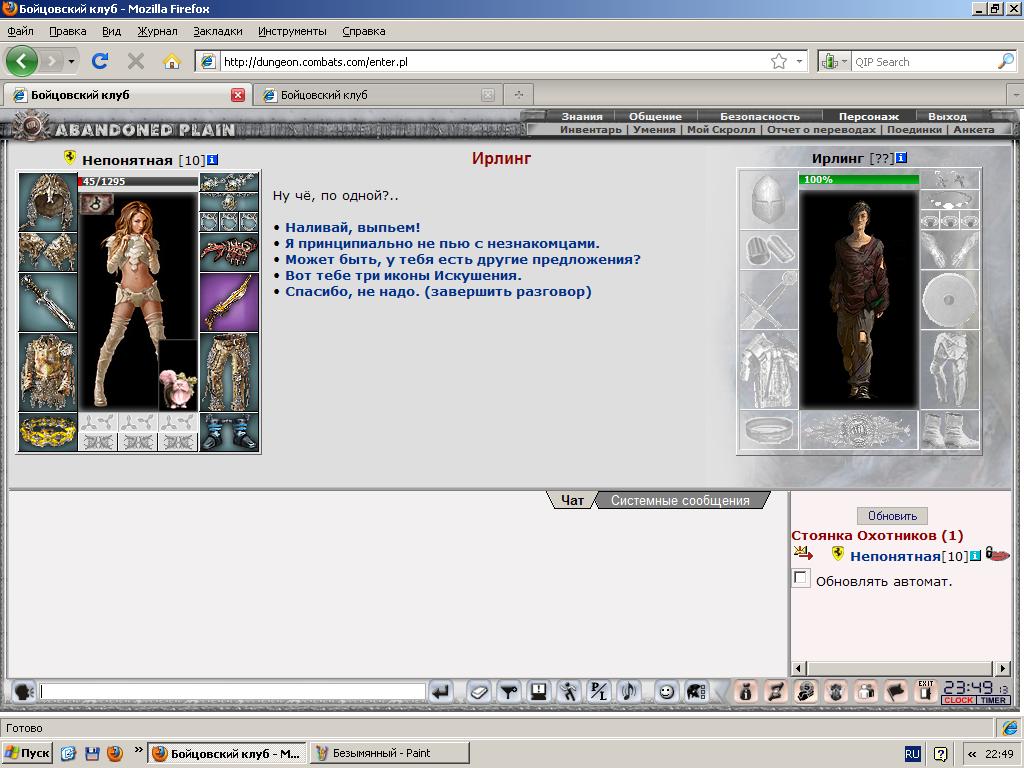Click Ирлинг 100% health bar
Image resolution: width=1024 pixels, height=768 pixels.
click(x=859, y=180)
